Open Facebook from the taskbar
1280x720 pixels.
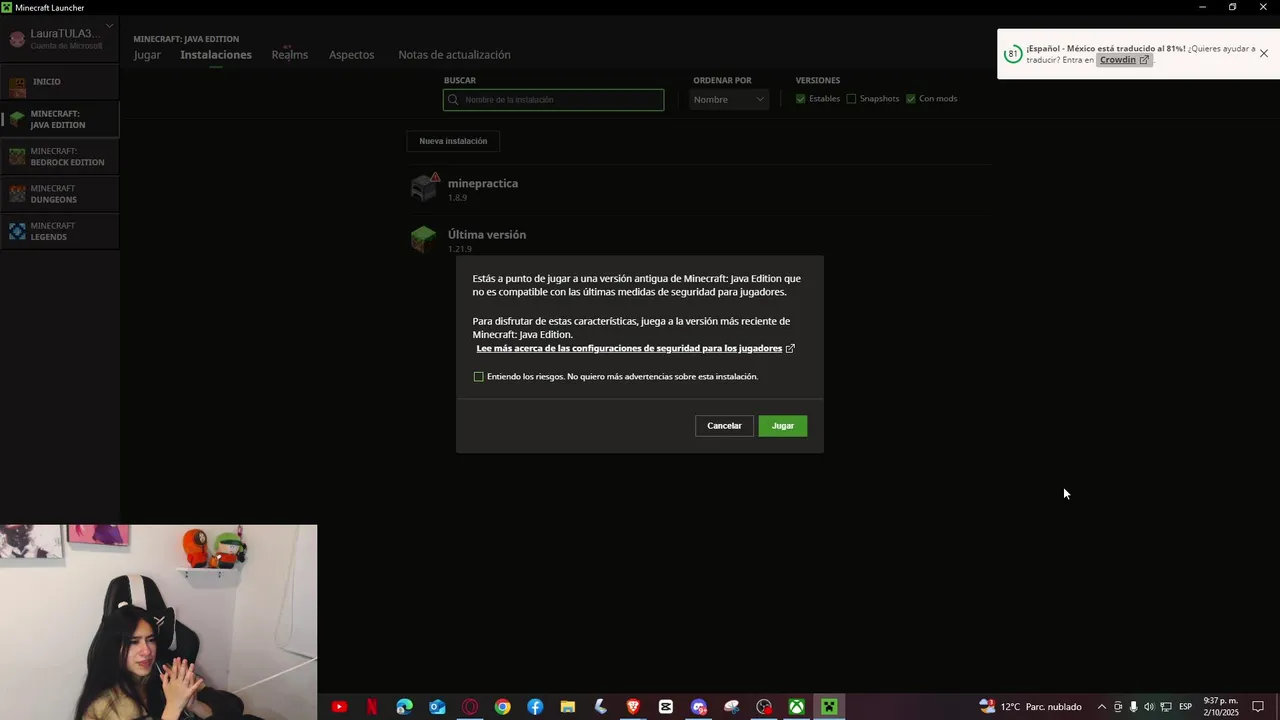[x=535, y=707]
